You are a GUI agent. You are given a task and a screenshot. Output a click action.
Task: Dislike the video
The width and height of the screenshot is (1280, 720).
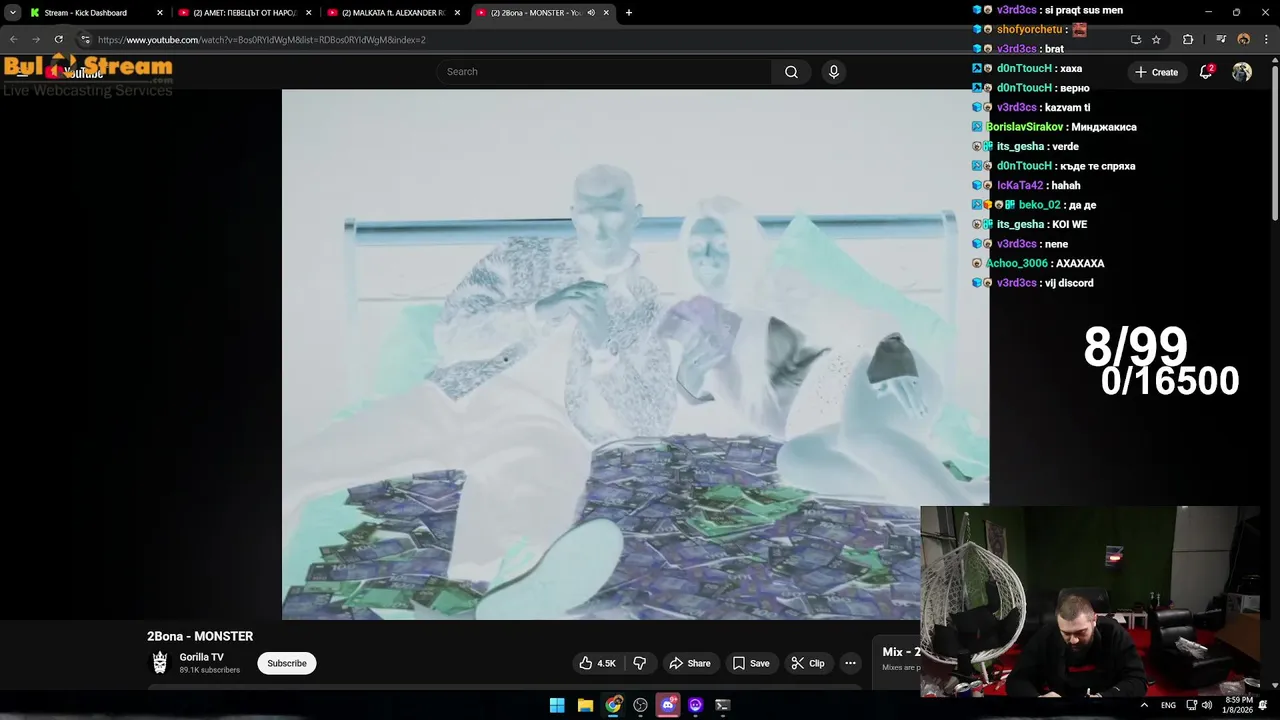tap(640, 663)
